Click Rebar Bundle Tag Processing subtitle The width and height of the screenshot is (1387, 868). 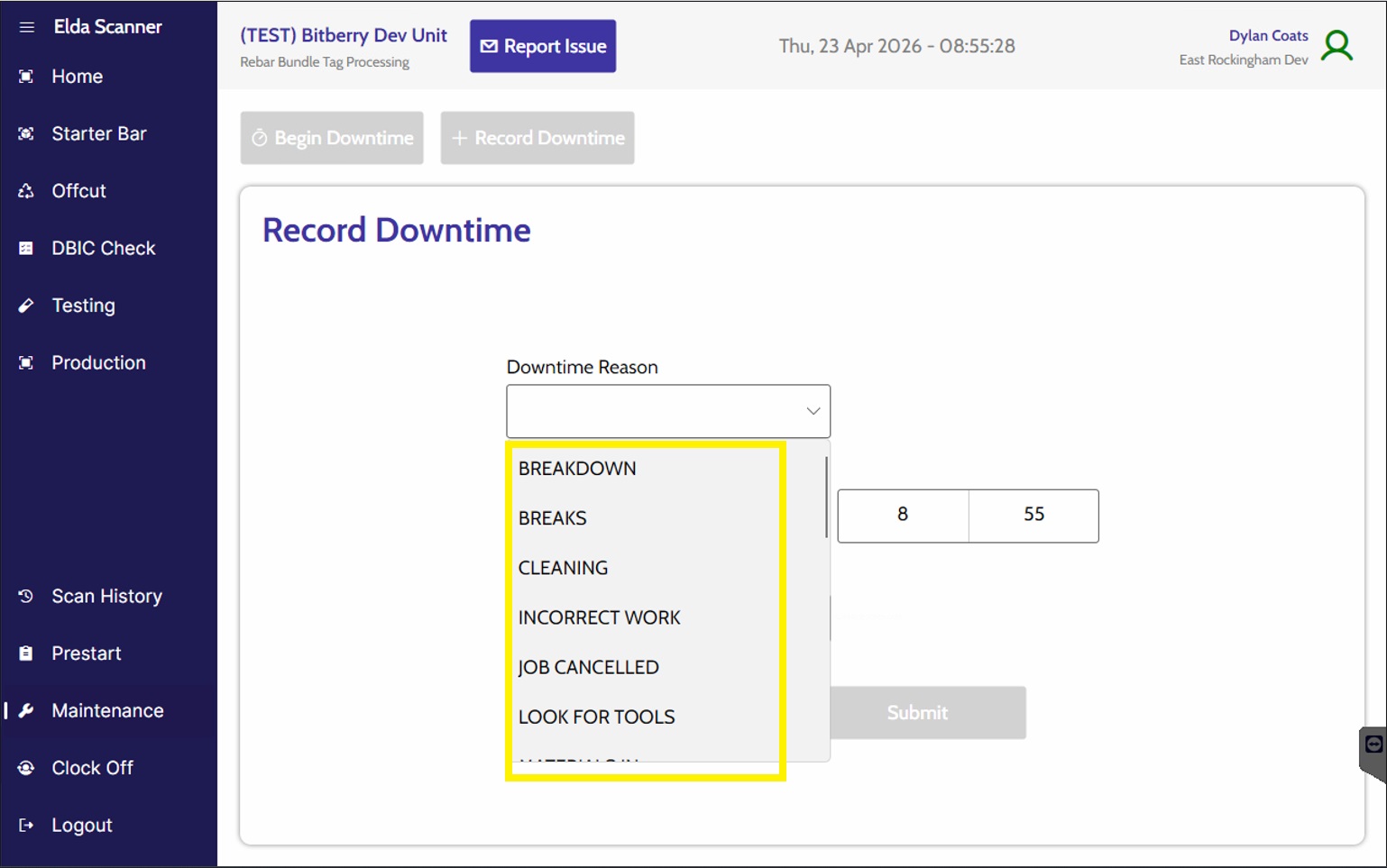[325, 62]
